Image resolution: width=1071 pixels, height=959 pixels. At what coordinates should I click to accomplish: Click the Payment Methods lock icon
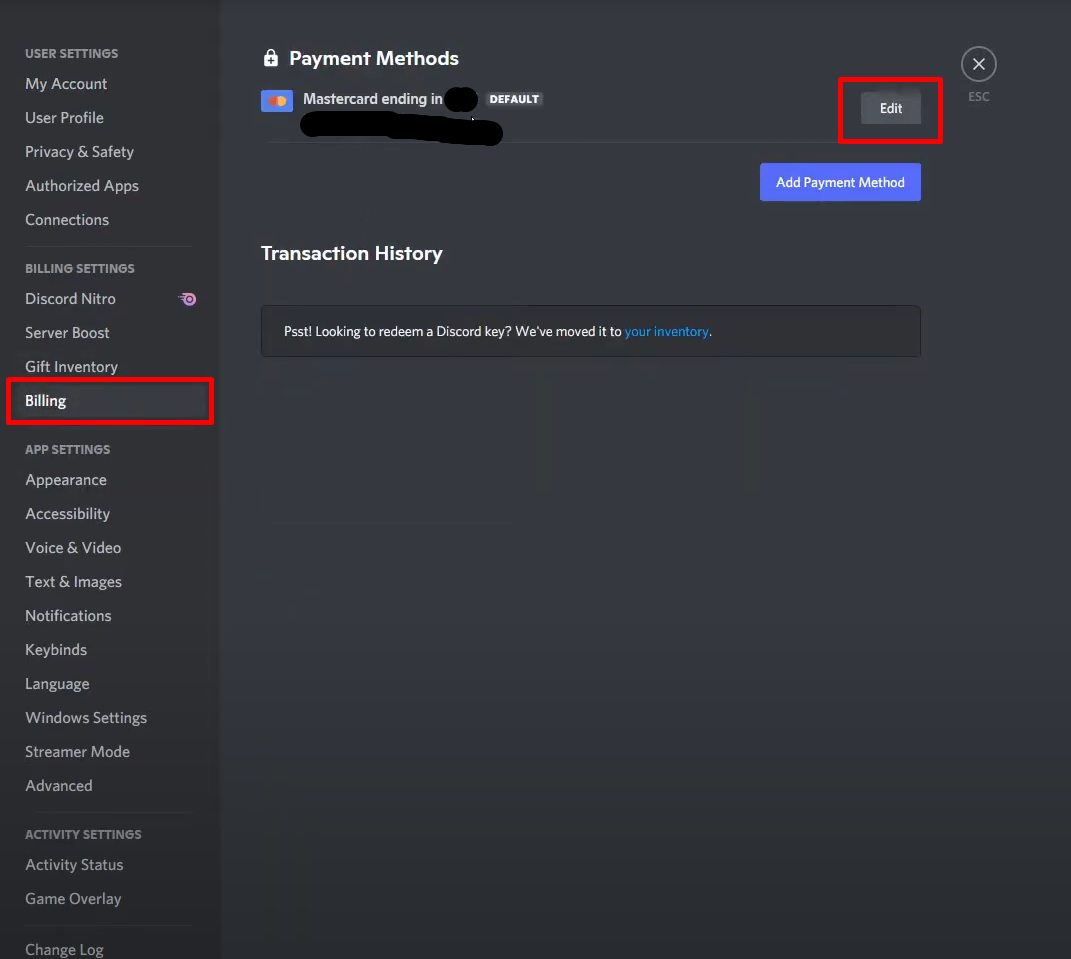tap(271, 58)
